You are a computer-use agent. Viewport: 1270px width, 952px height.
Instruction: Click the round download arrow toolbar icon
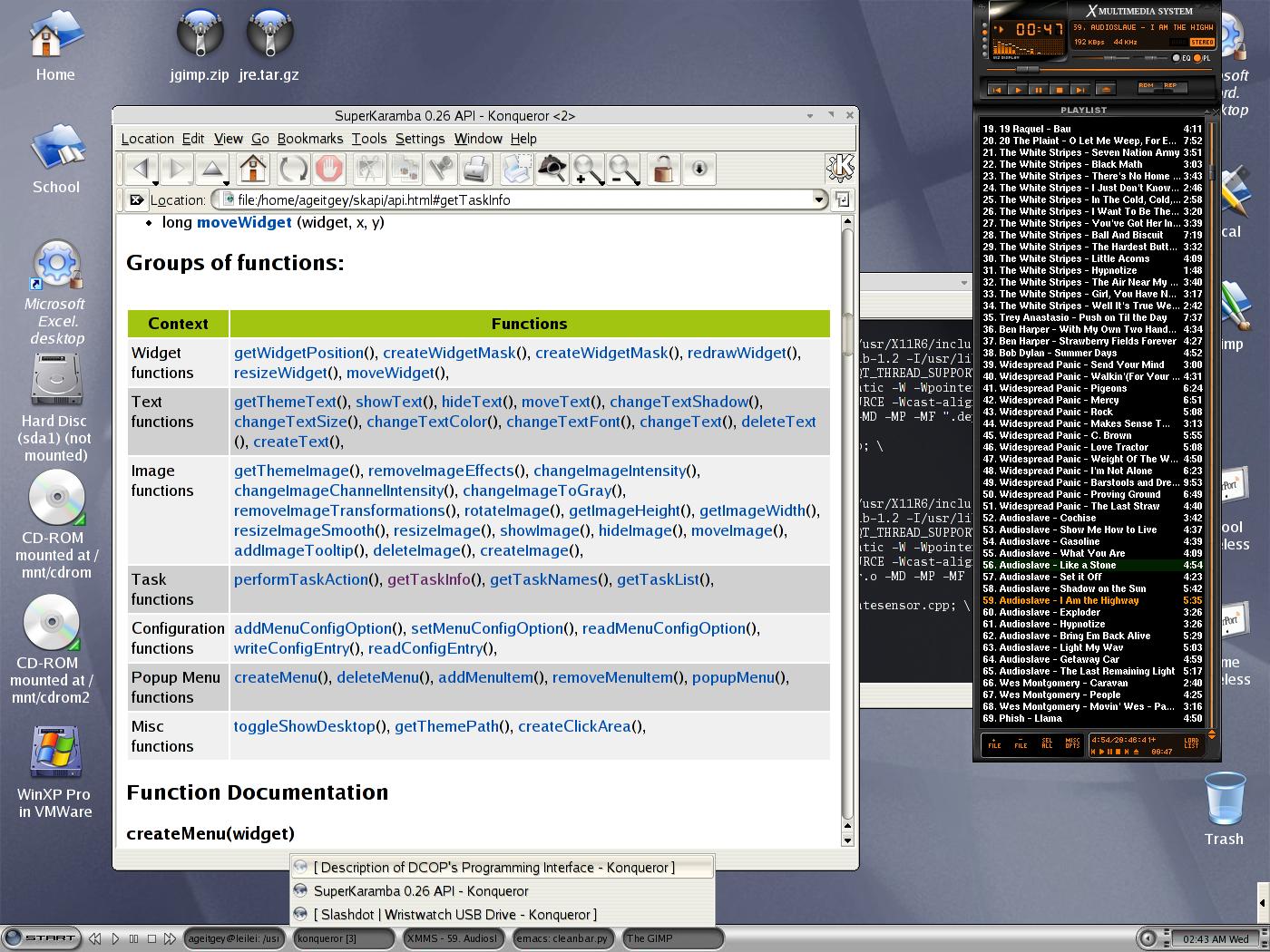tap(699, 169)
